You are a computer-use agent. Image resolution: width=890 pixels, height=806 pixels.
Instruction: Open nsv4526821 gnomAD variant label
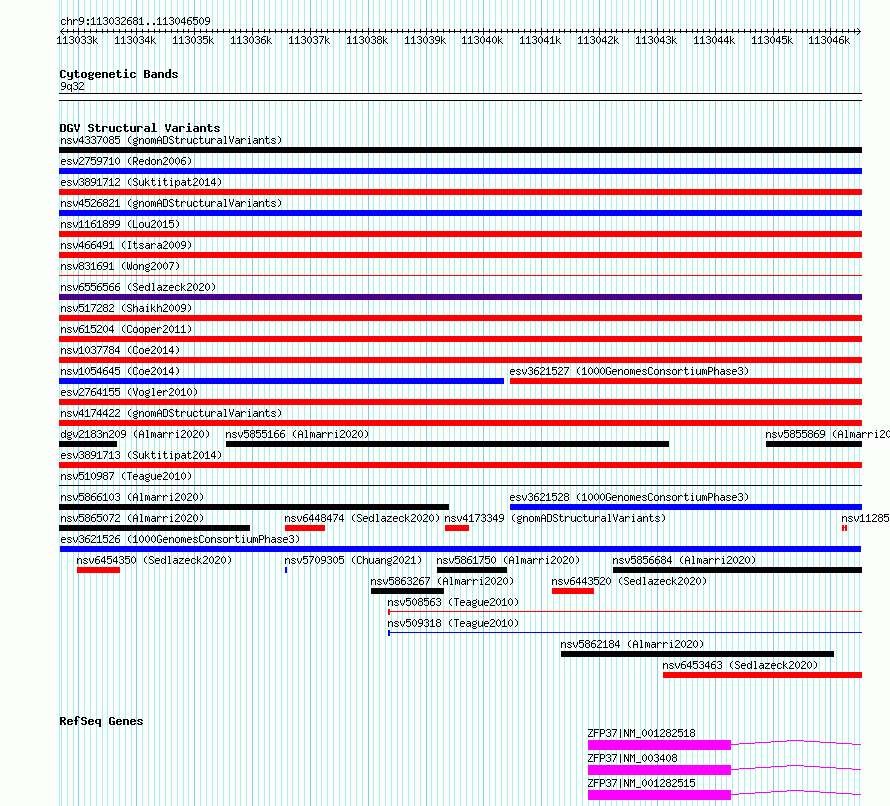[171, 203]
